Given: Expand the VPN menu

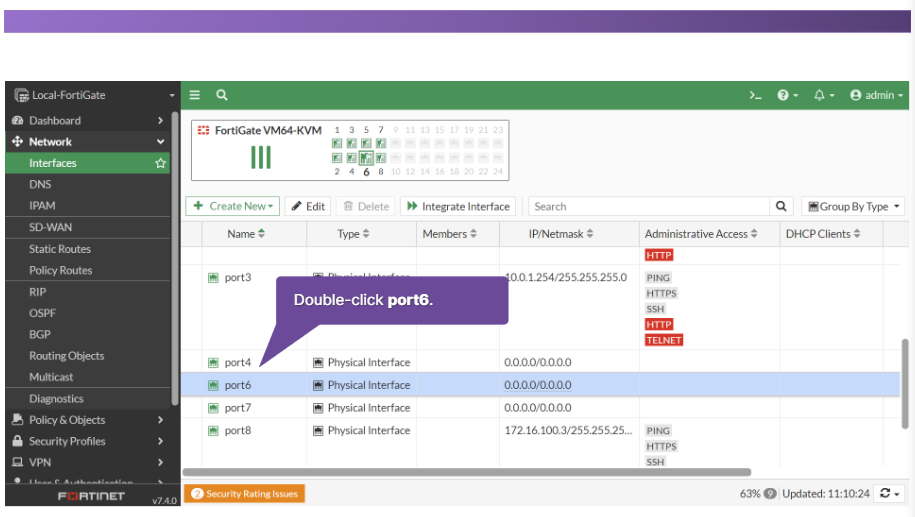Looking at the screenshot, I should pos(88,463).
